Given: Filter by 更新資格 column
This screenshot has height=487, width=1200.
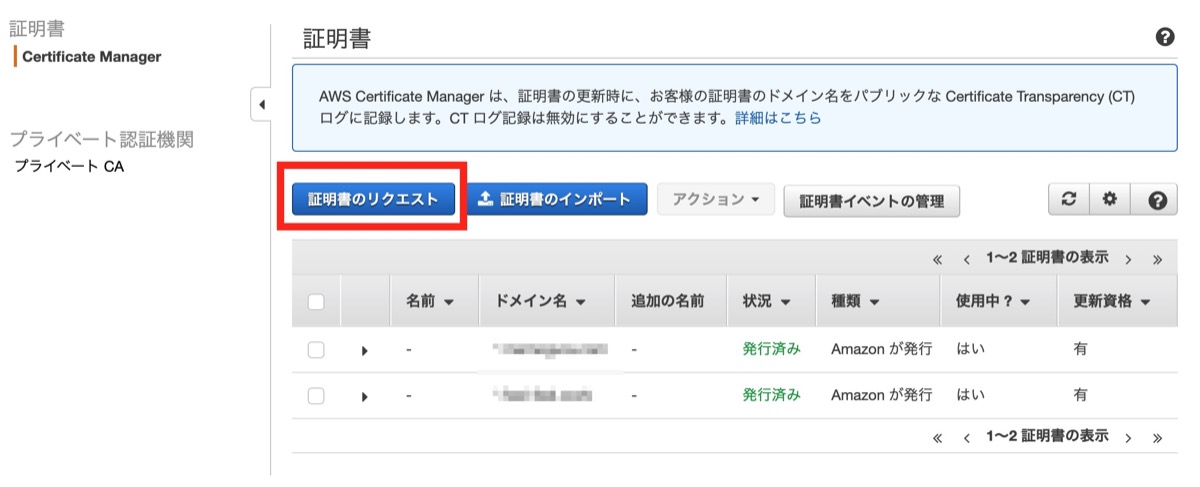Looking at the screenshot, I should tap(1112, 301).
